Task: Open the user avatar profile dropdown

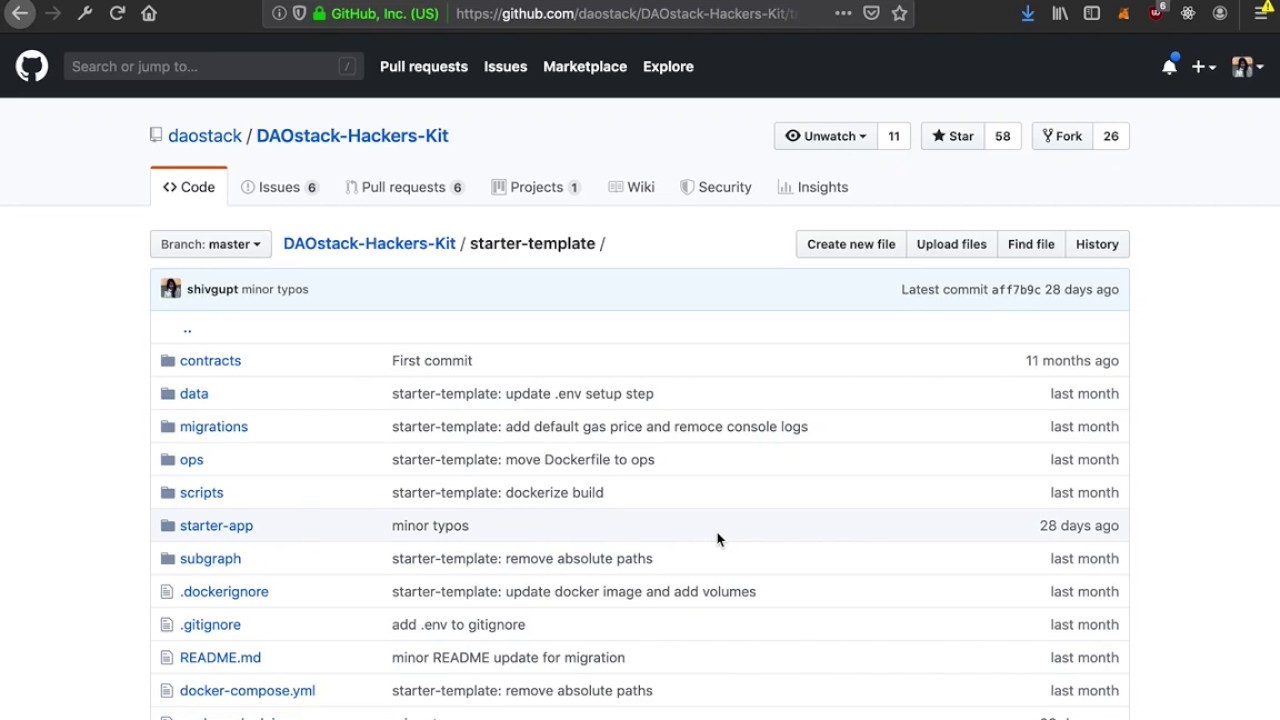Action: (1248, 66)
